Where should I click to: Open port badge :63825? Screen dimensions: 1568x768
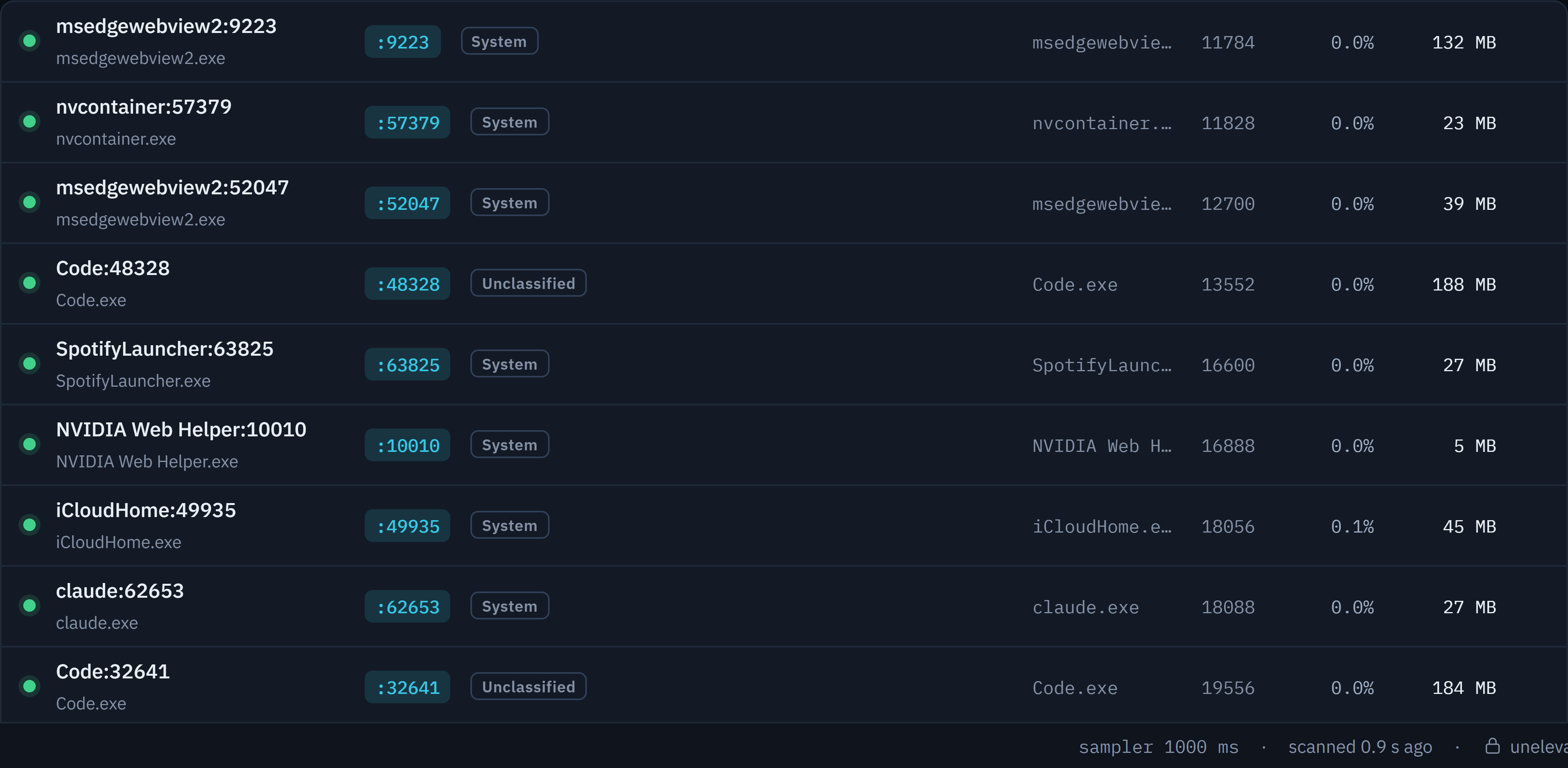(x=407, y=365)
